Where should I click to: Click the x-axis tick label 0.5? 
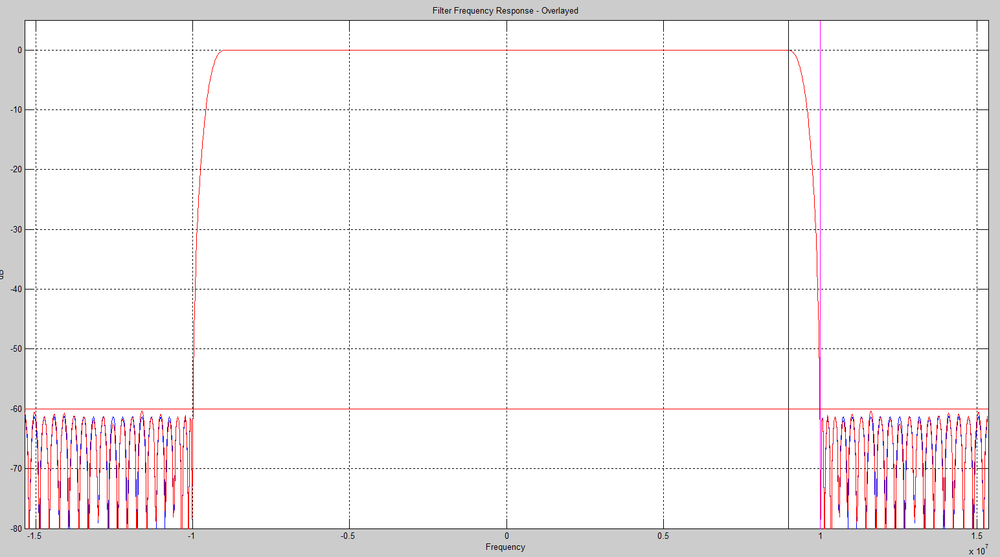pos(663,536)
